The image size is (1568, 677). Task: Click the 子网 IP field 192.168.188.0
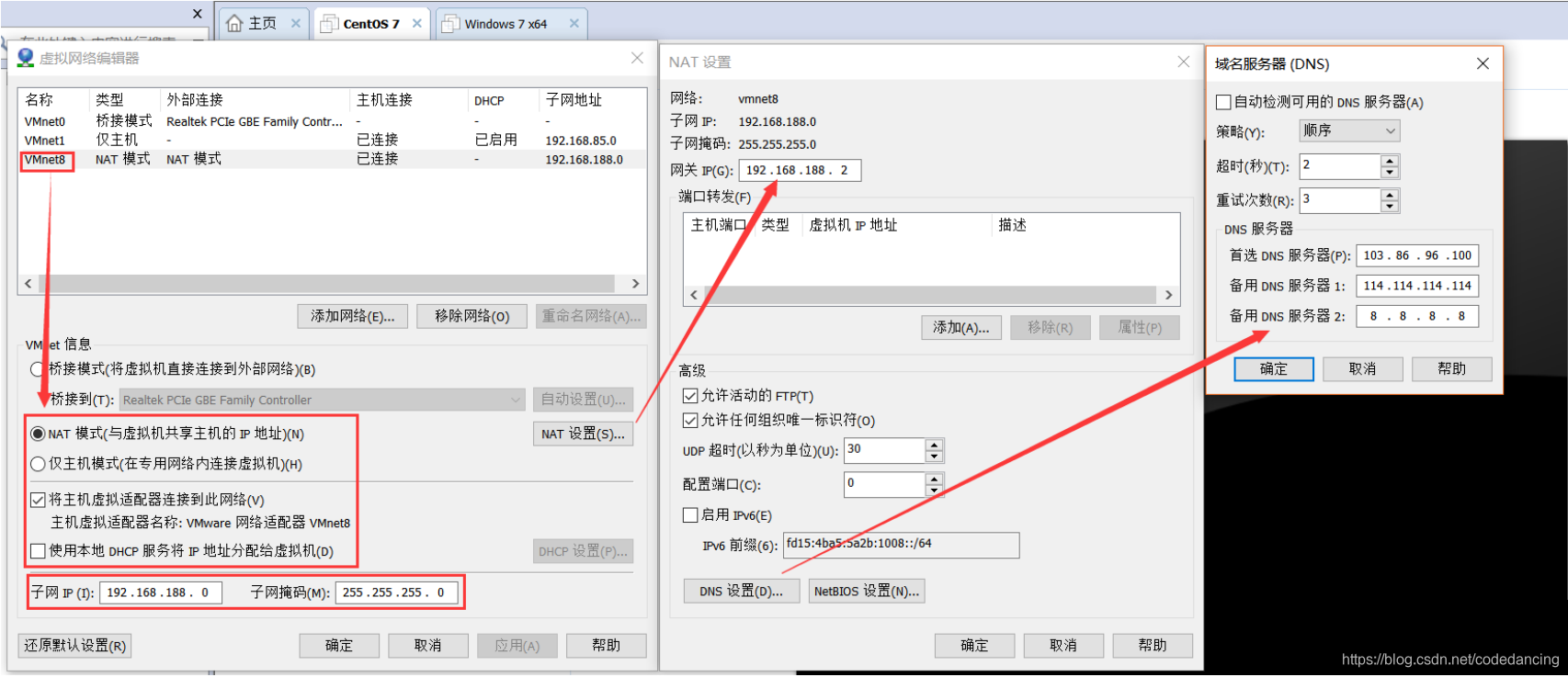point(160,592)
